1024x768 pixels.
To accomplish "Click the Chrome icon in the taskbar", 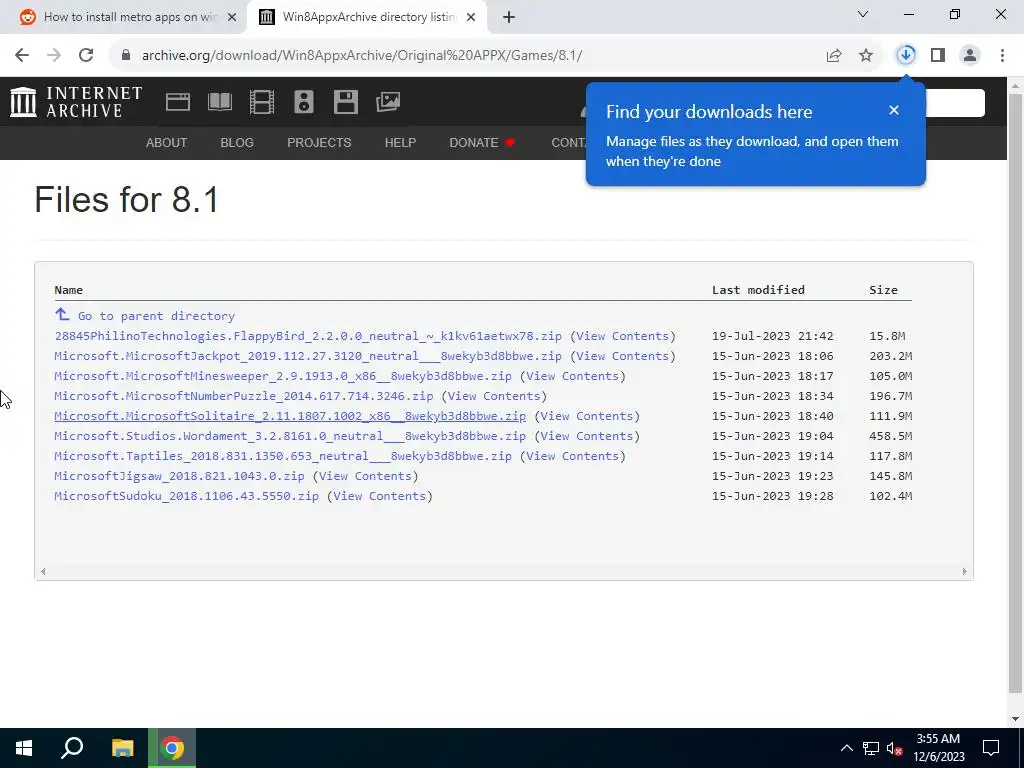I will click(172, 748).
